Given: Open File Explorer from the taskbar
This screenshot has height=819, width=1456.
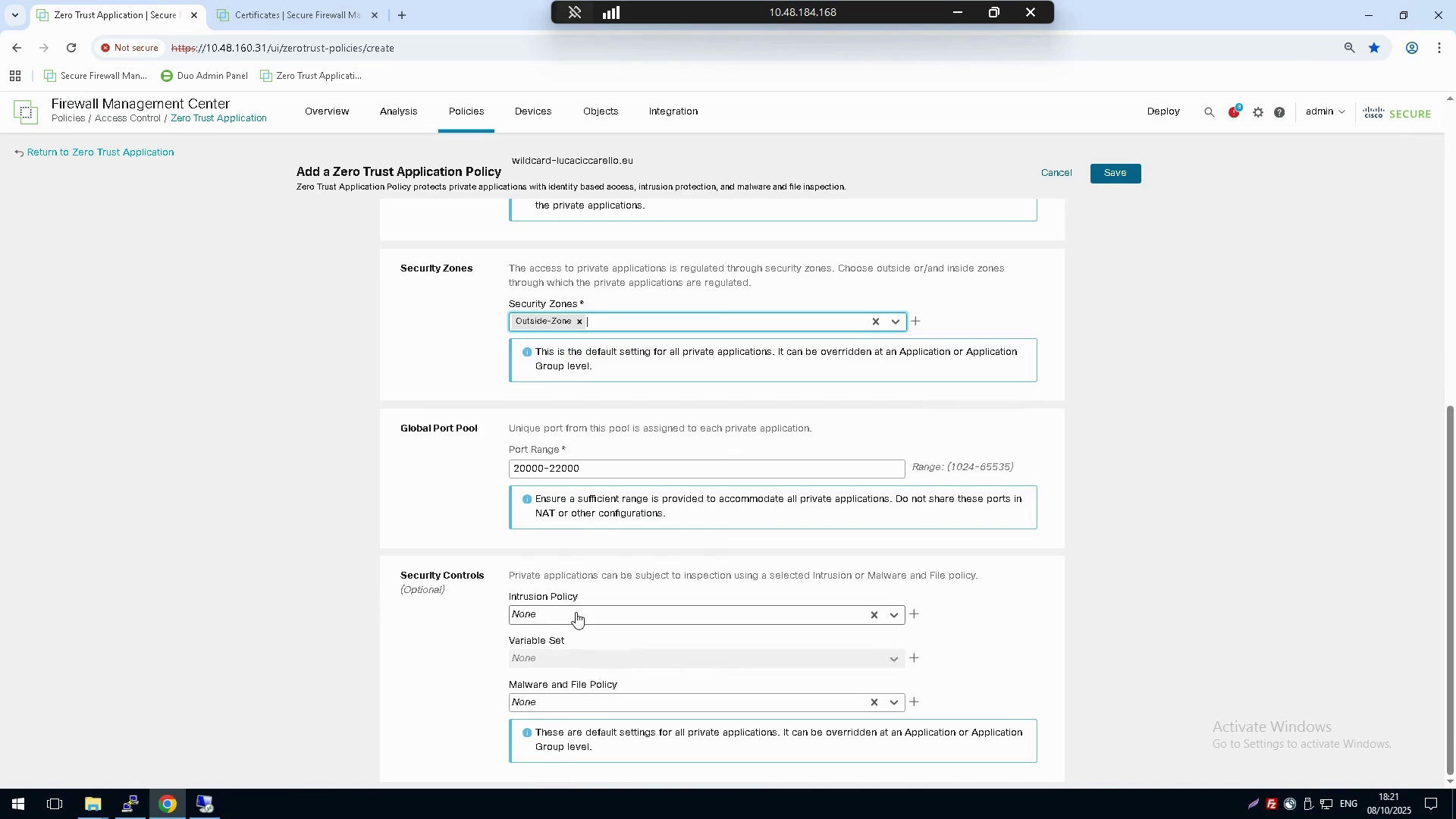Looking at the screenshot, I should pos(93,804).
